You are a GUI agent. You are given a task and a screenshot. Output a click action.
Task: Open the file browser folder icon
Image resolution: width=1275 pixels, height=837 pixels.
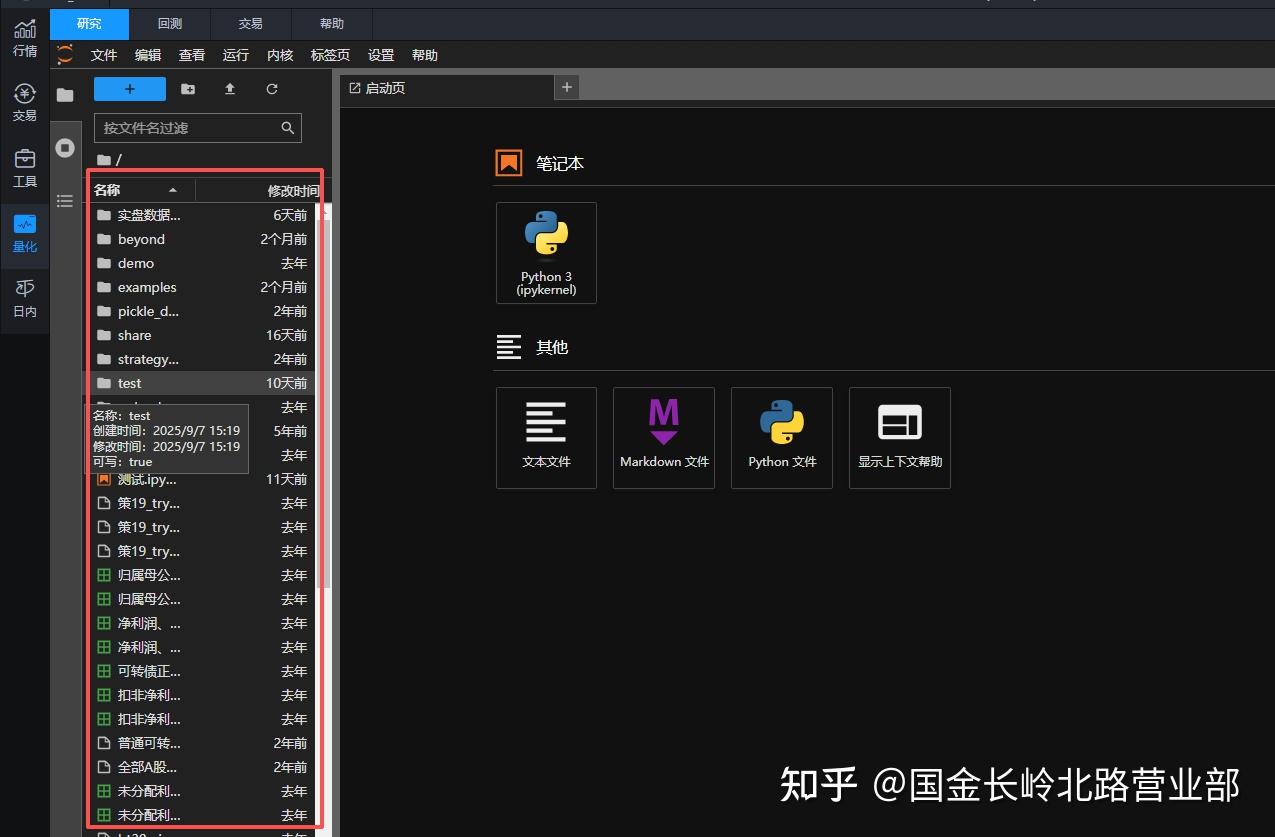tap(65, 95)
